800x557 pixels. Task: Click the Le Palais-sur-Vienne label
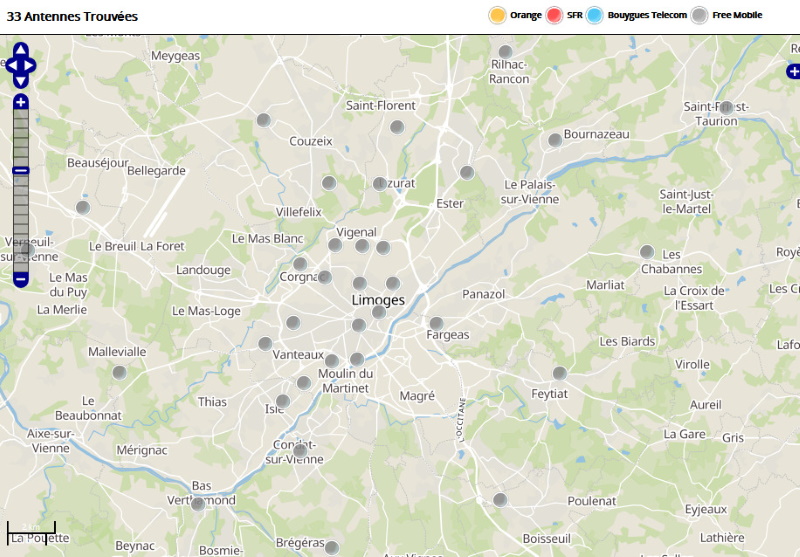(530, 192)
